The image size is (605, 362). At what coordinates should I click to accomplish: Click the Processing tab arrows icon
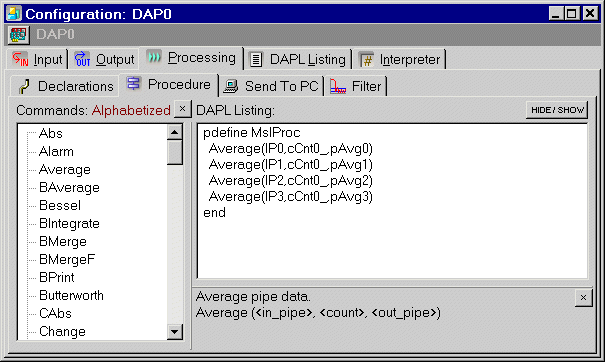(154, 58)
